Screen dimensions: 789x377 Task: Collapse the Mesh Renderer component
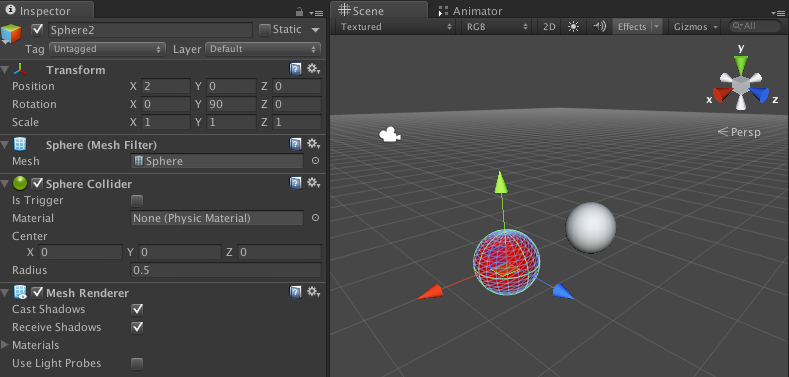point(5,292)
